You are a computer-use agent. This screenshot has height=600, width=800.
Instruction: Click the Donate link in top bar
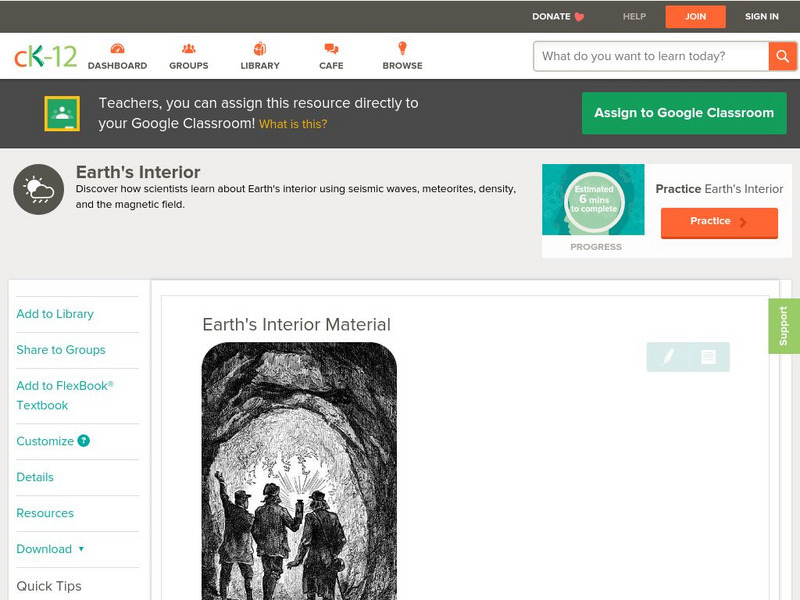pyautogui.click(x=558, y=16)
